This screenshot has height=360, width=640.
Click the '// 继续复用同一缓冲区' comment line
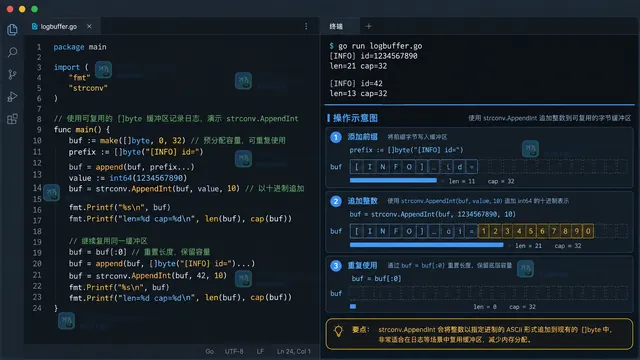[108, 241]
